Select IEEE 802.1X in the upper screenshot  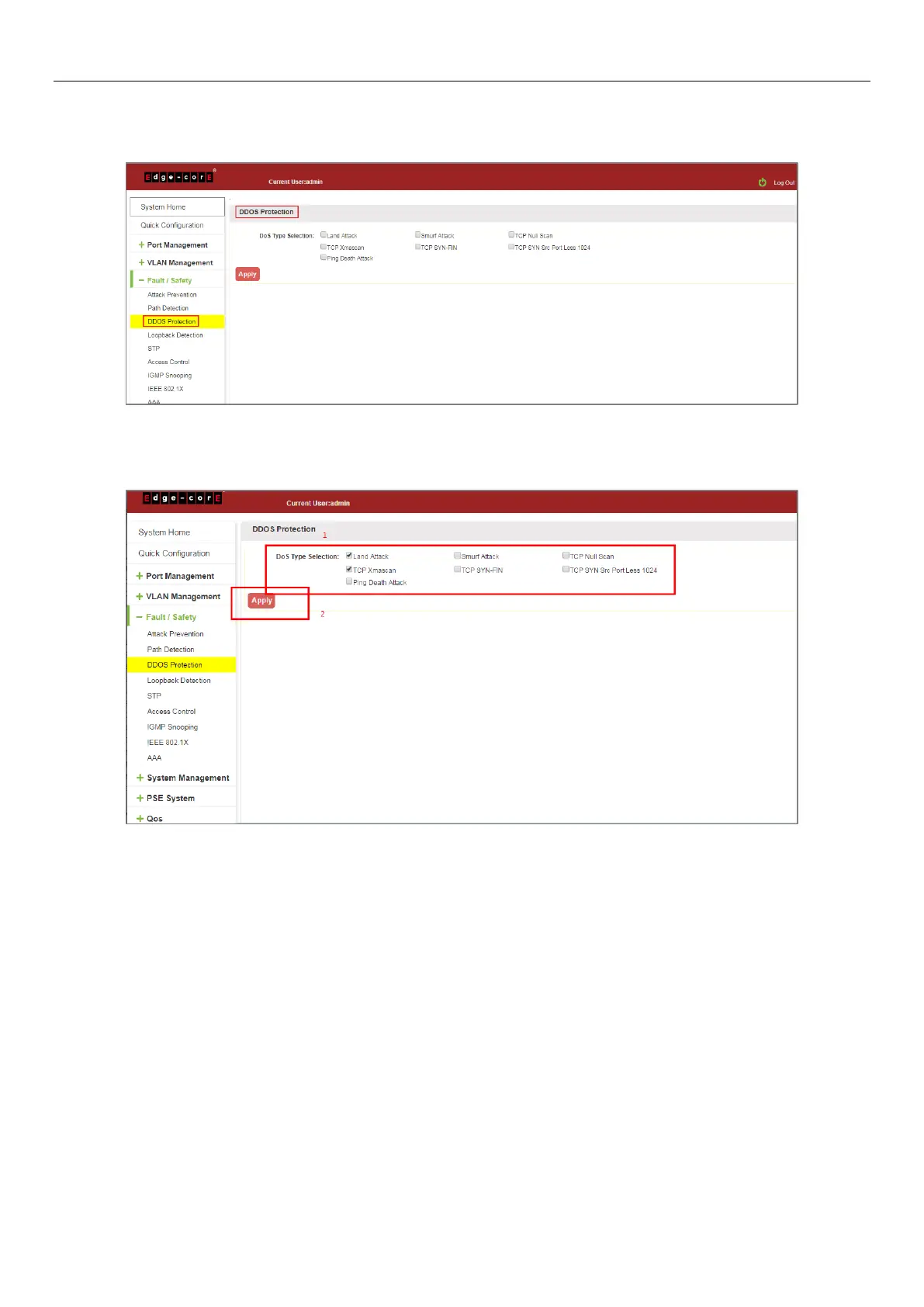coord(166,389)
